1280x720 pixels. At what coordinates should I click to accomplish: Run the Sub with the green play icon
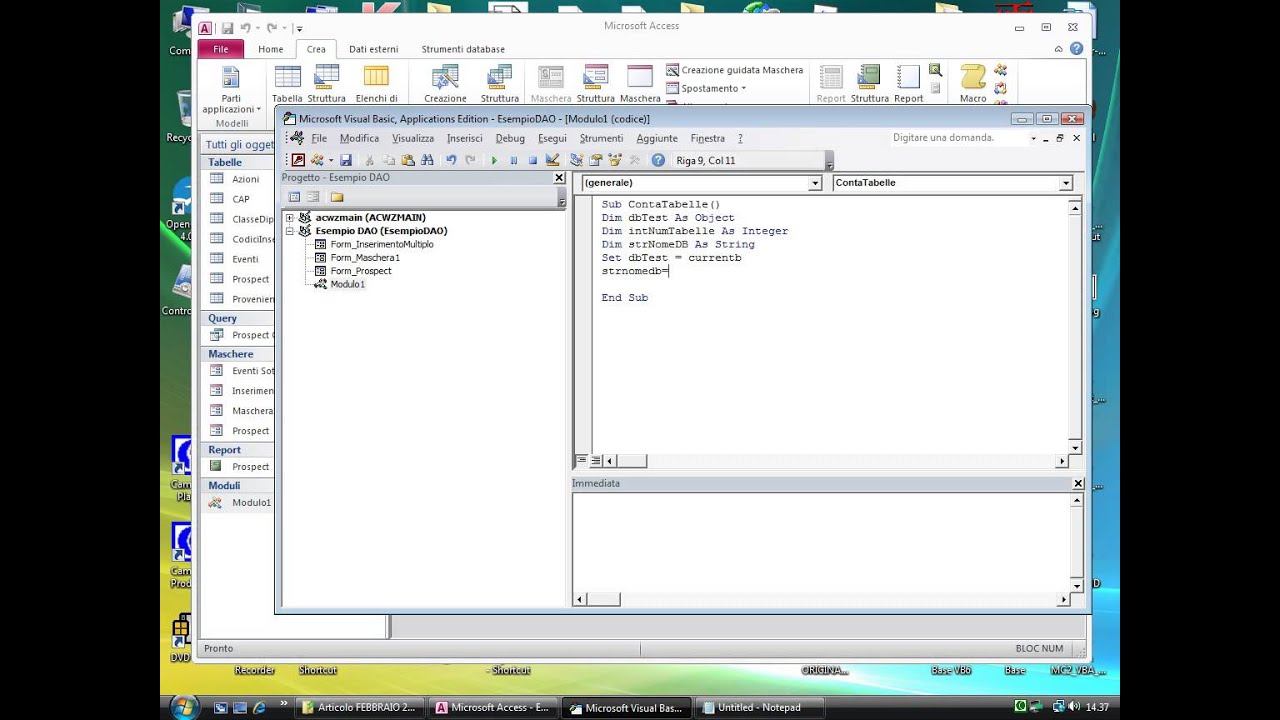[x=494, y=160]
